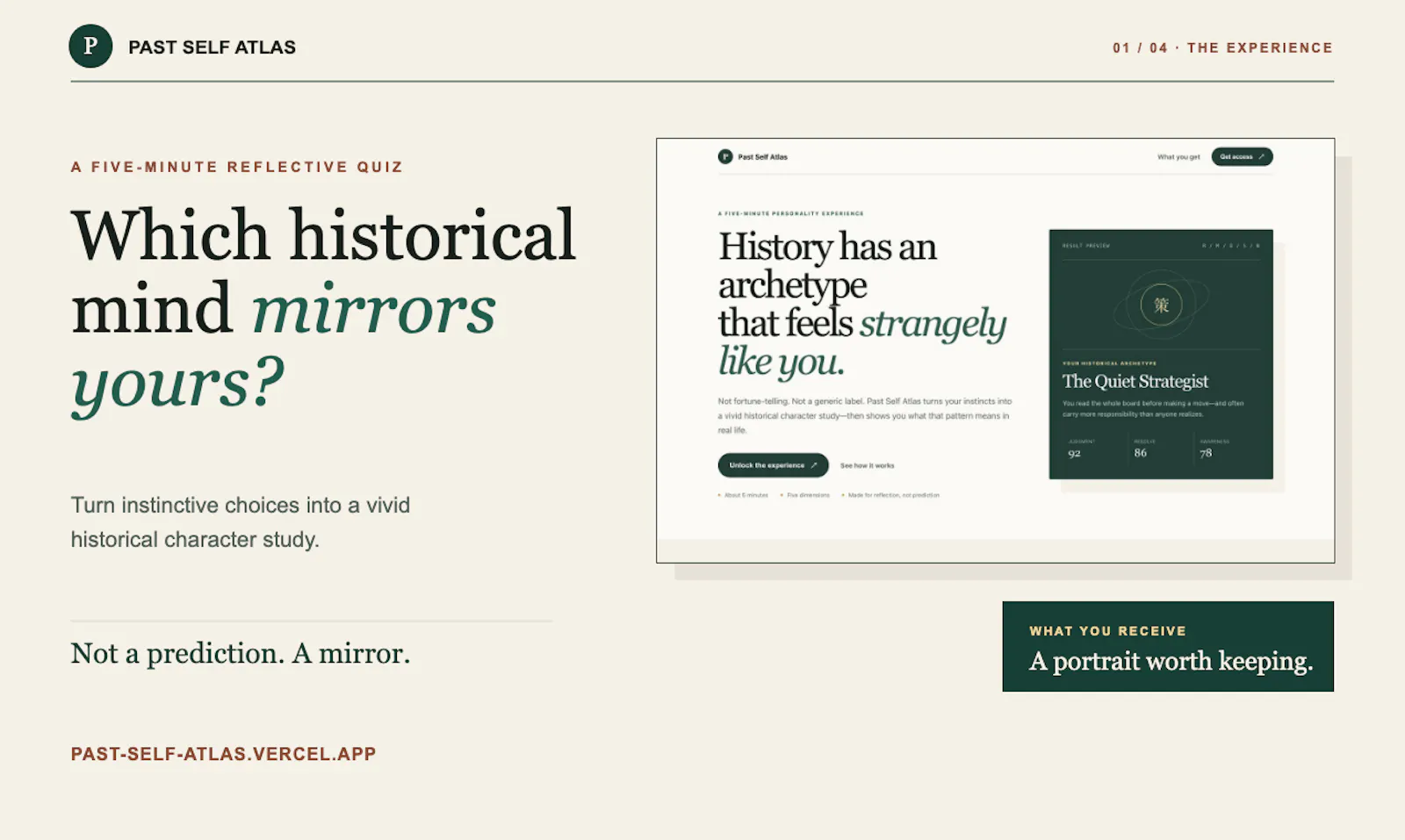Click 'You read the whole board' description
Viewport: 1405px width, 840px height.
(x=1153, y=409)
